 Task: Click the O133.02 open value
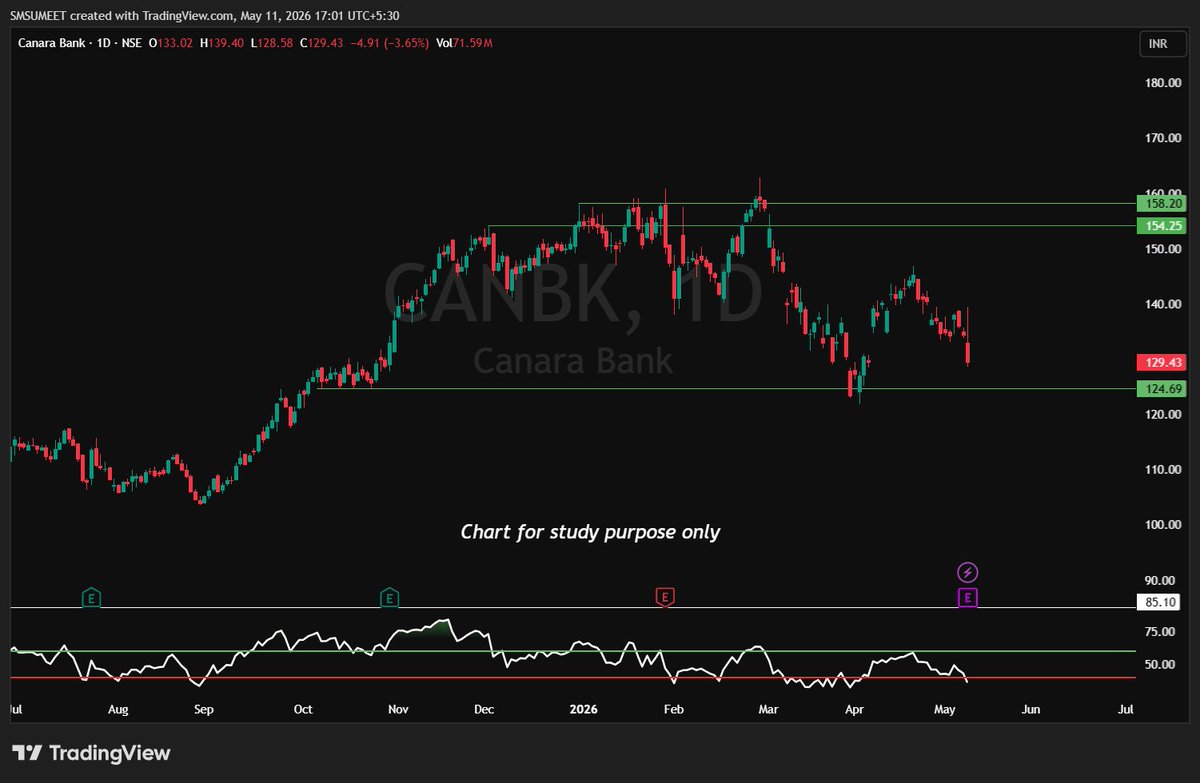171,43
